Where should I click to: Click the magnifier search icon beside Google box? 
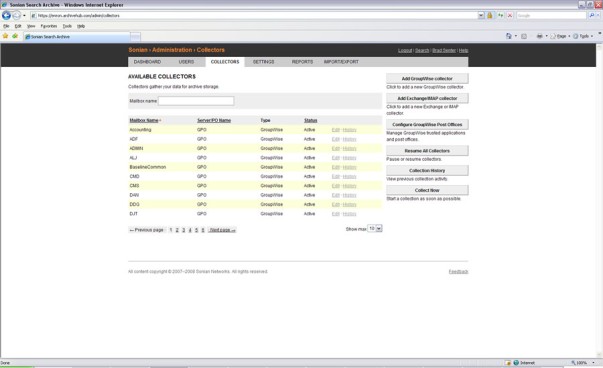click(x=591, y=15)
